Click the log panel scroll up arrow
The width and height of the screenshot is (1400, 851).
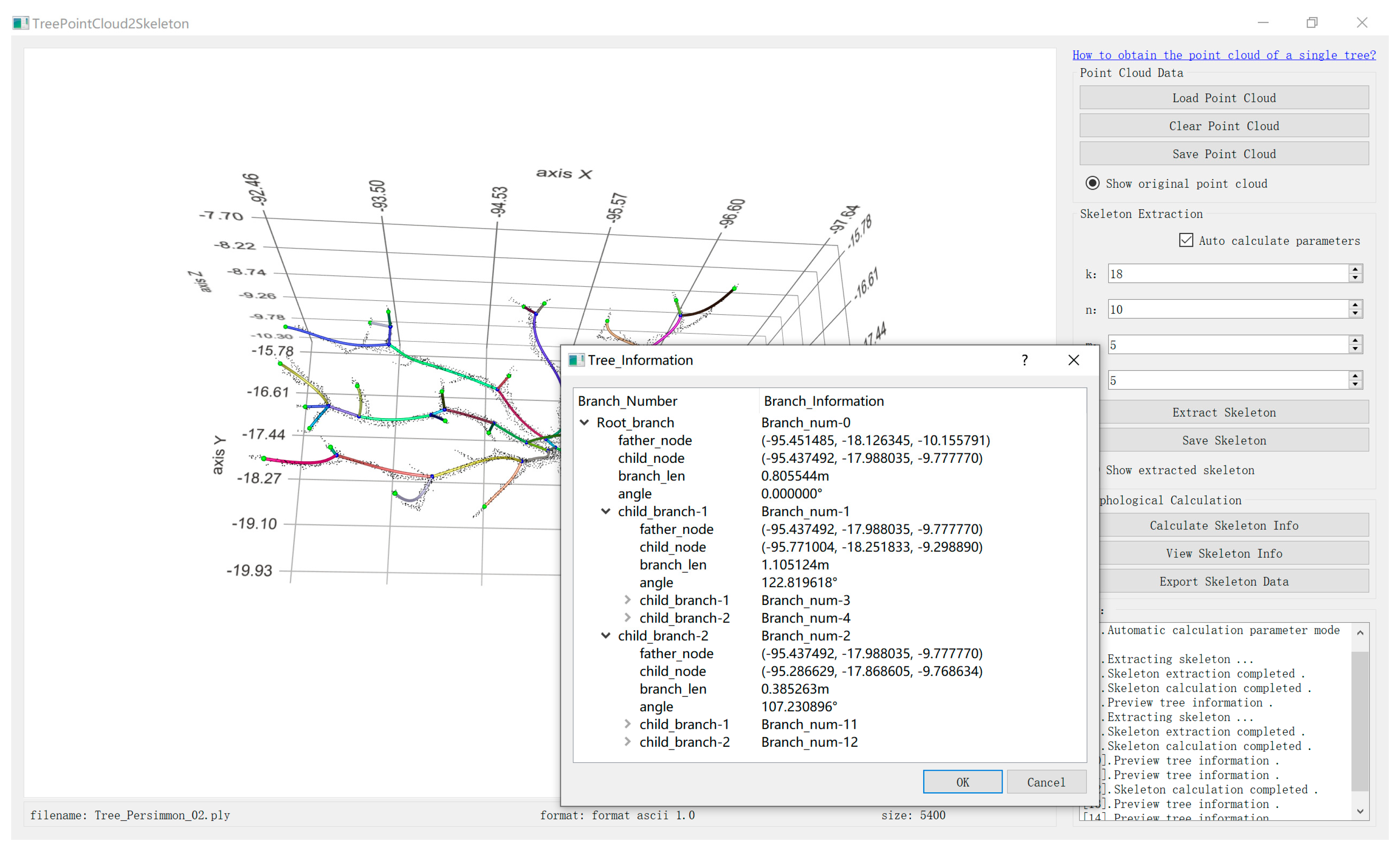pyautogui.click(x=1360, y=633)
